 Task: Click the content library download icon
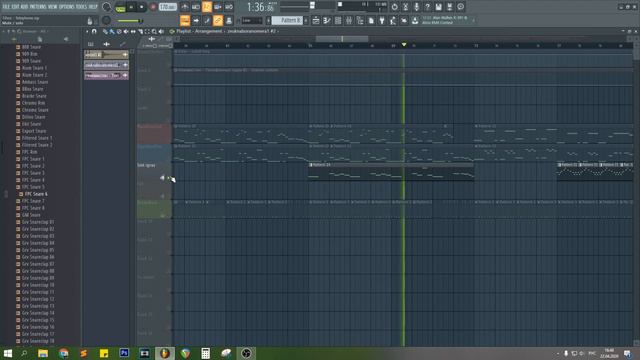click(415, 20)
